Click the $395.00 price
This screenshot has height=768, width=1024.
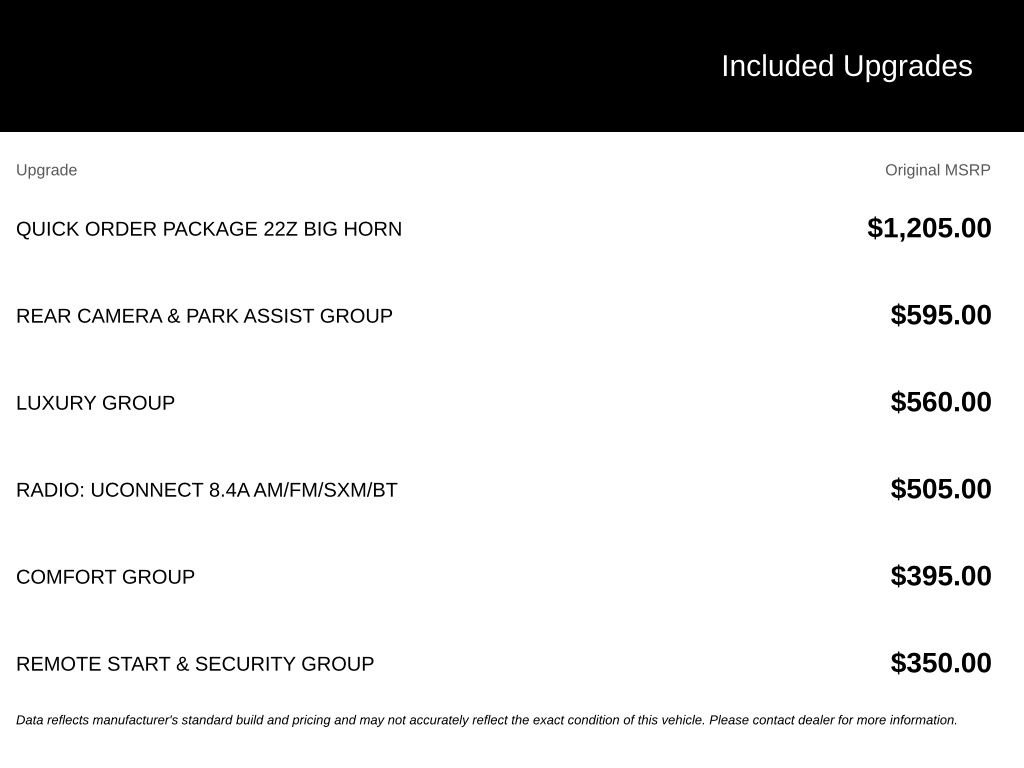941,575
